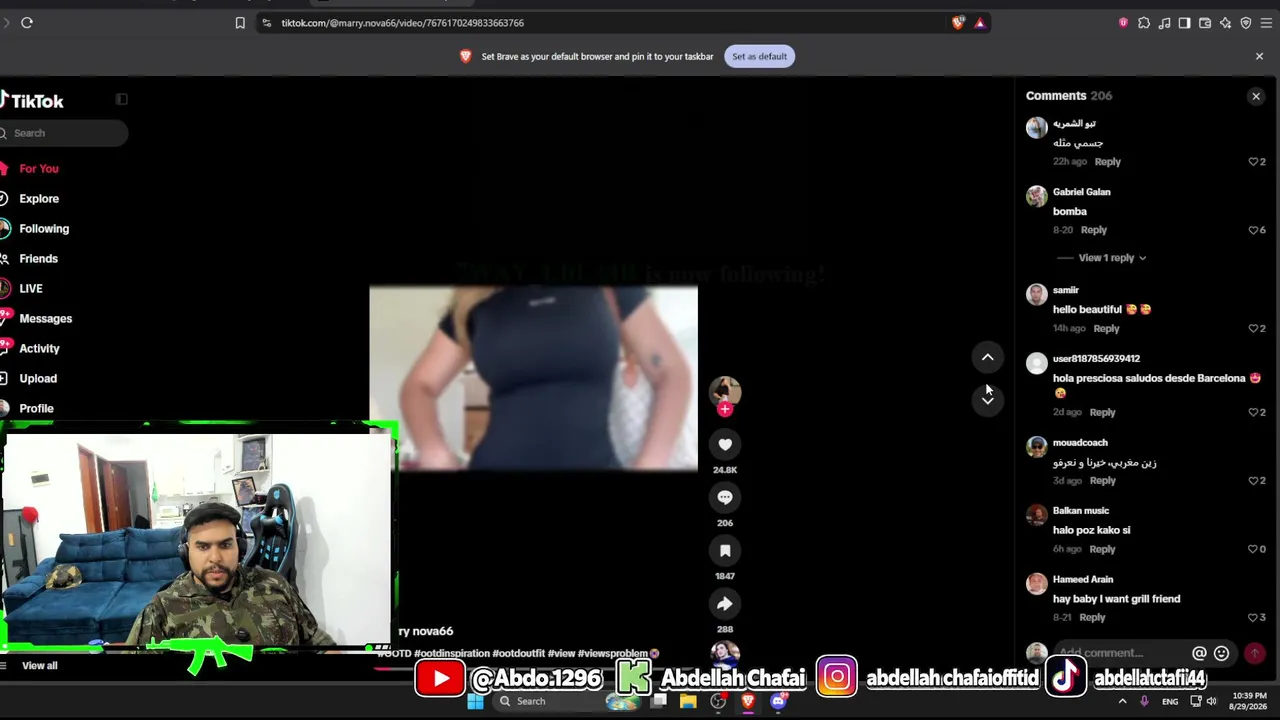Collapse the TikTok sidebar panel
Viewport: 1280px width, 720px height.
point(122,99)
